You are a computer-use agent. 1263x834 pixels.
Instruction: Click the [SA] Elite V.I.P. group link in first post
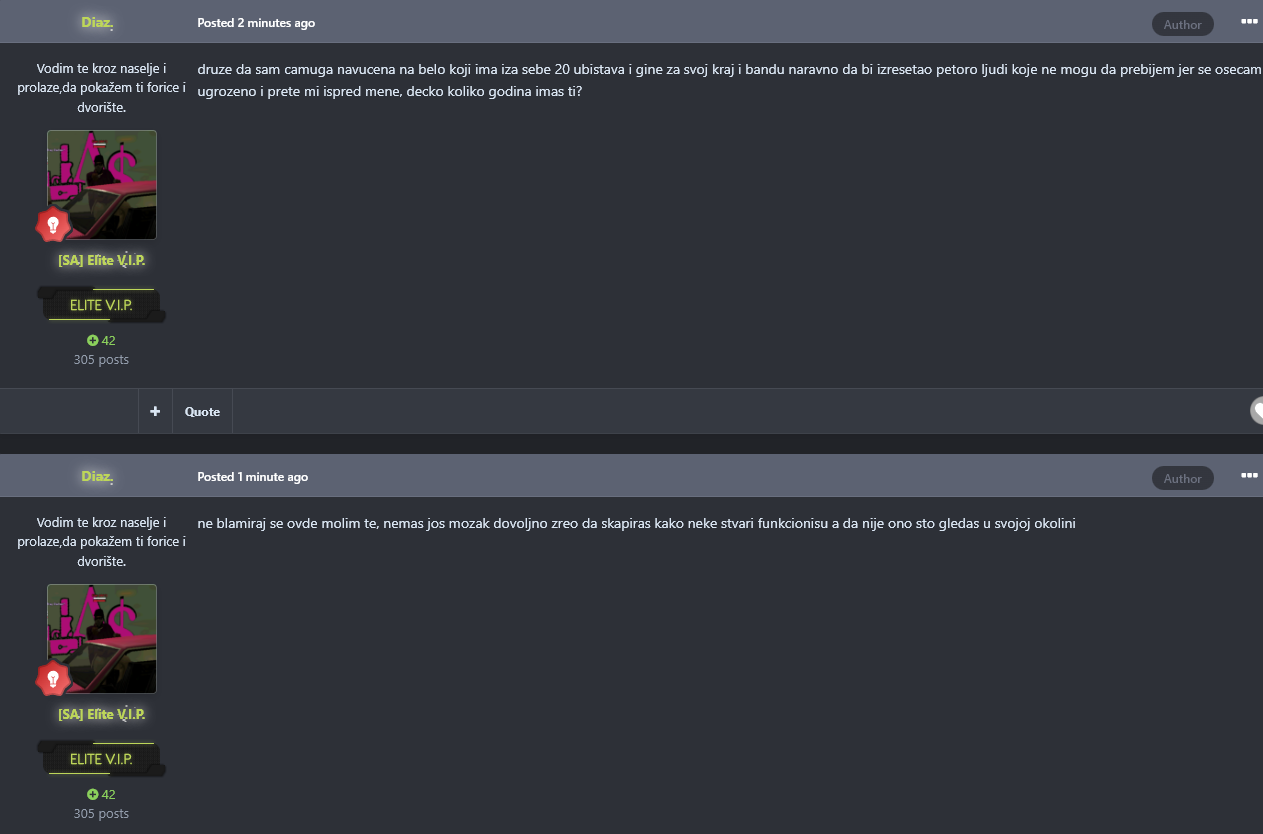102,260
